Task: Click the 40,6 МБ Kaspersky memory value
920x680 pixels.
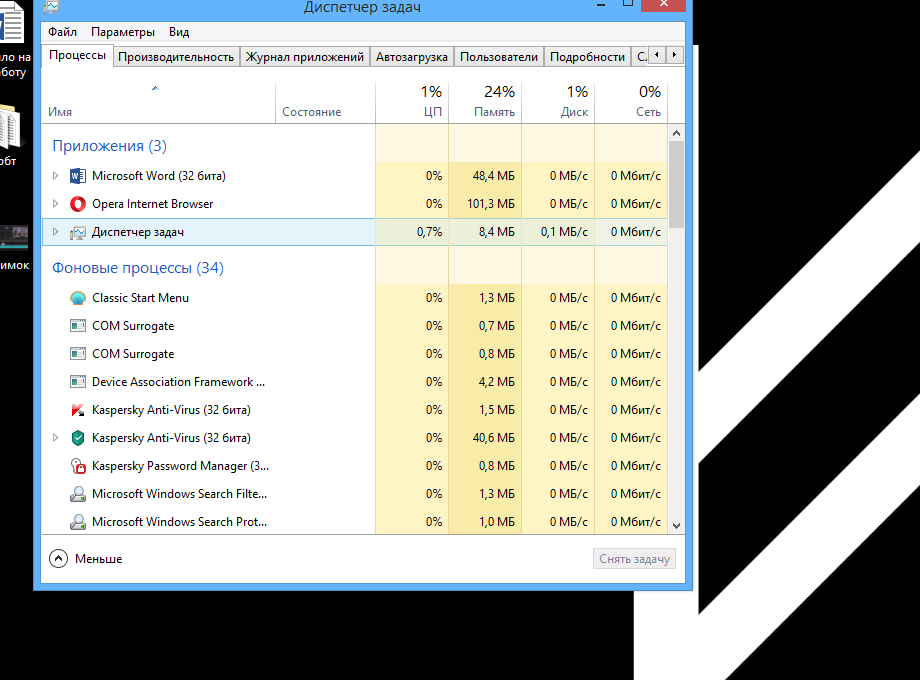Action: (x=493, y=438)
